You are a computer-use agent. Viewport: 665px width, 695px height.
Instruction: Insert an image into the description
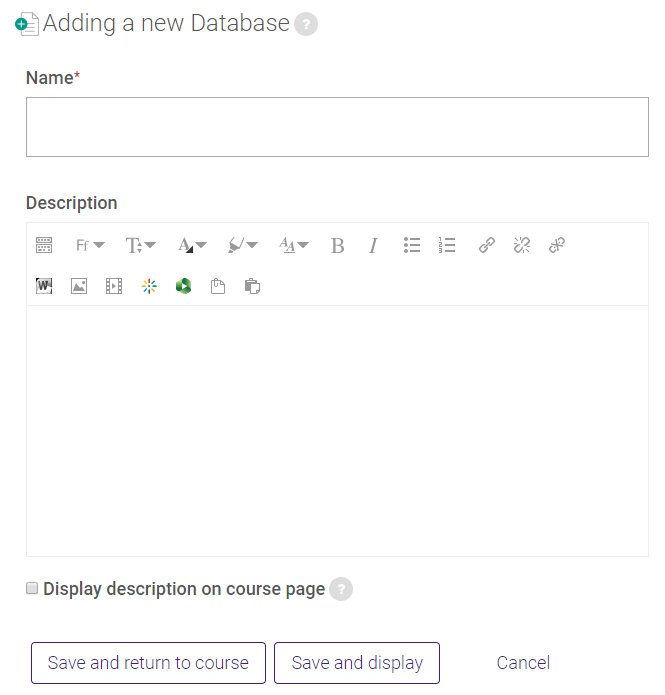point(79,286)
